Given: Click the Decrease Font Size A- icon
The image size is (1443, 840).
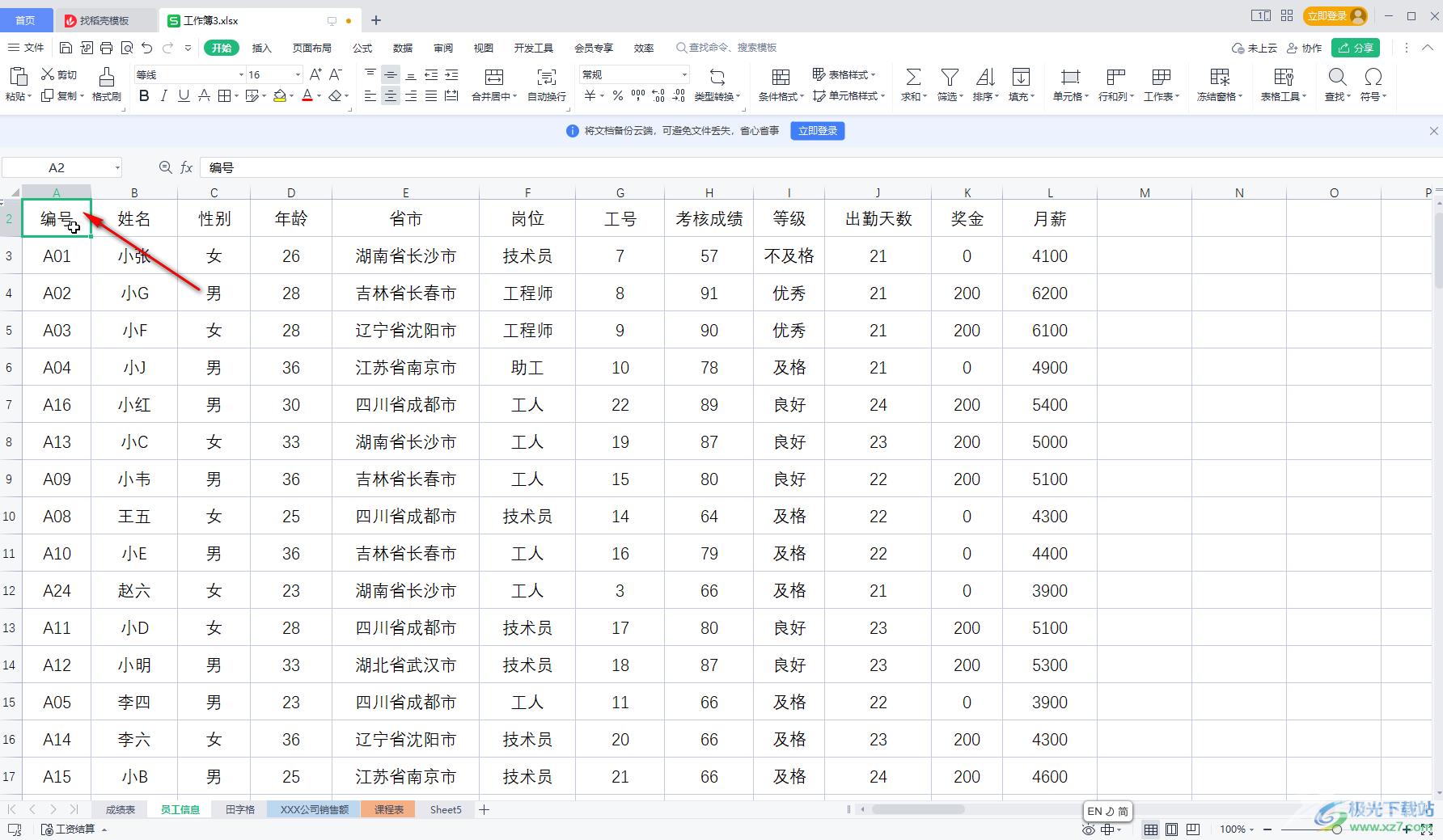Looking at the screenshot, I should tap(336, 74).
